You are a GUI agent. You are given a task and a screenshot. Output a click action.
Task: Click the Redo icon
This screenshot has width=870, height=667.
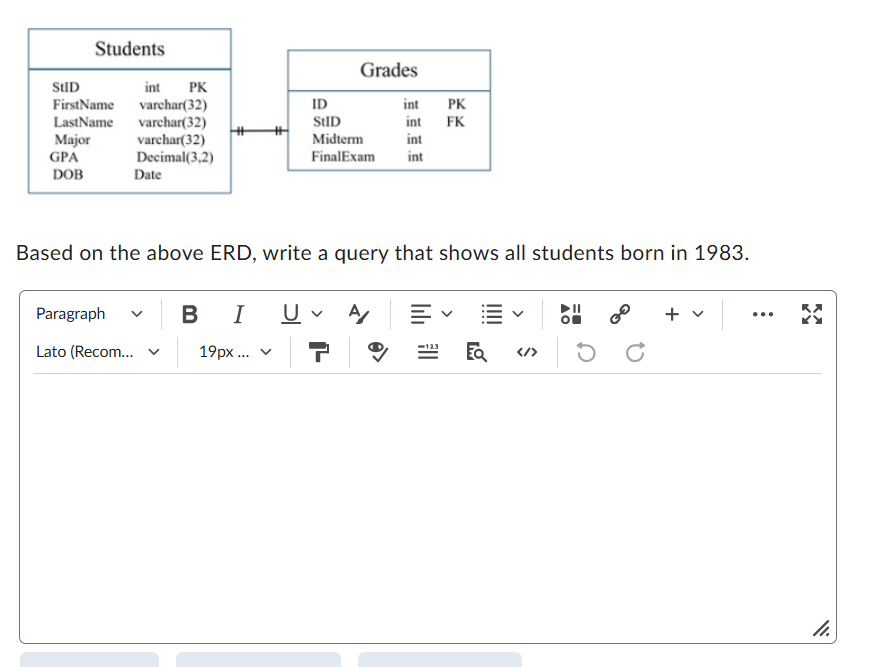(633, 352)
